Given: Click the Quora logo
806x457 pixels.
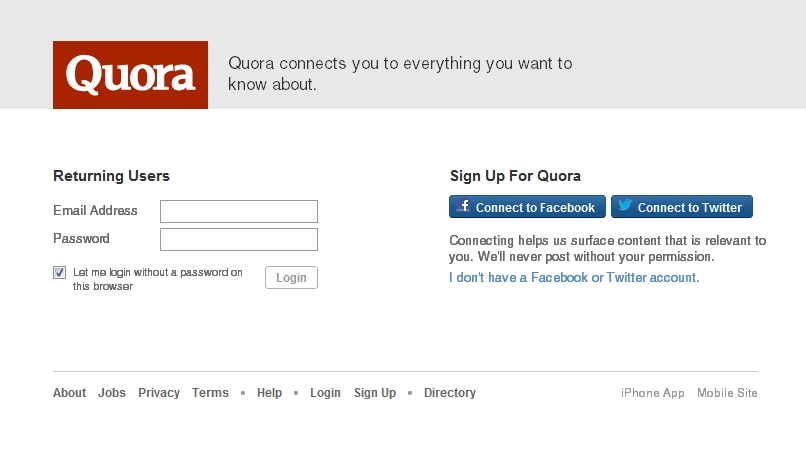Looking at the screenshot, I should pos(130,75).
